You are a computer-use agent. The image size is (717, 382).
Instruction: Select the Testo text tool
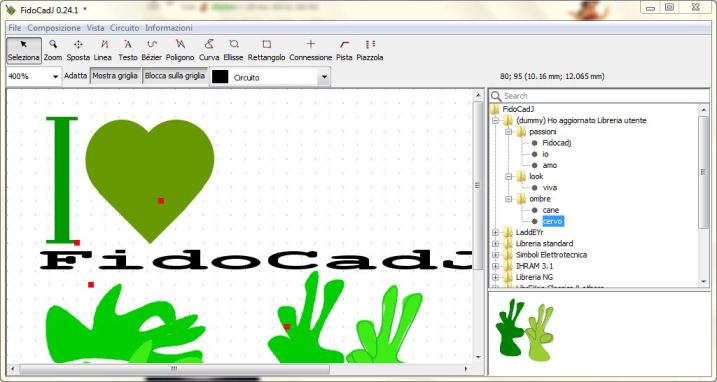[128, 50]
